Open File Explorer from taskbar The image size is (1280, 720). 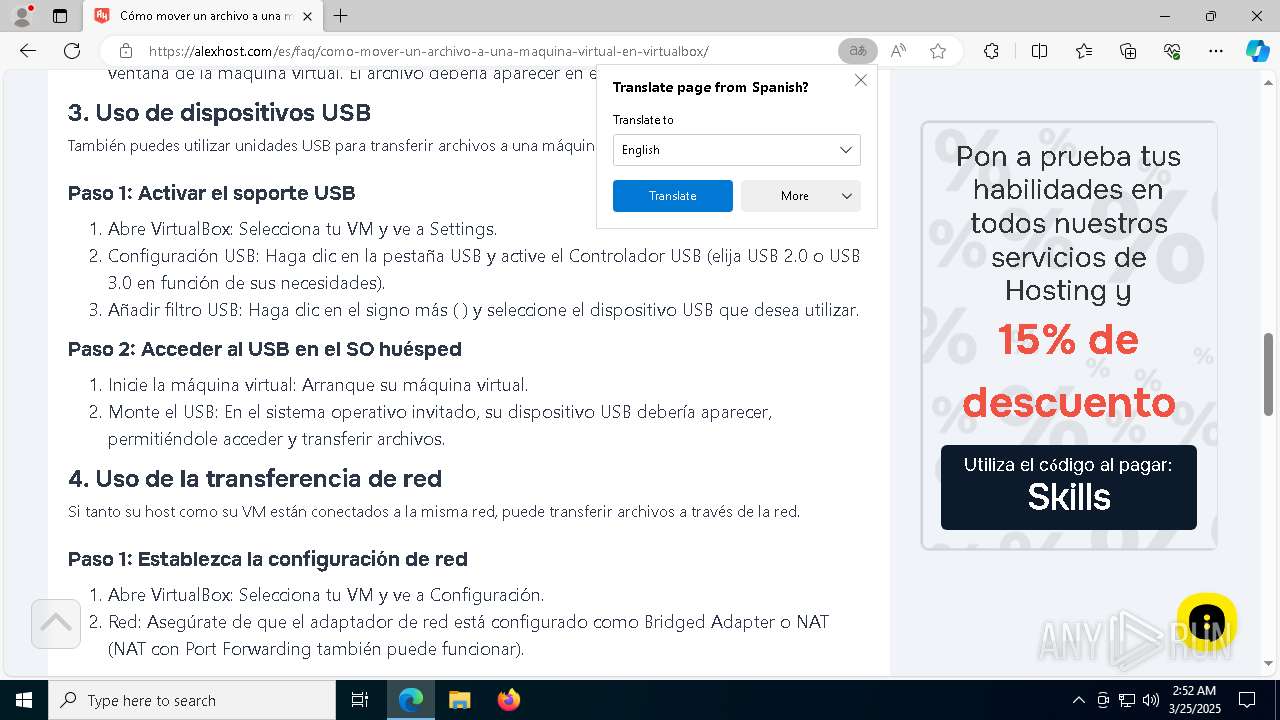click(459, 700)
